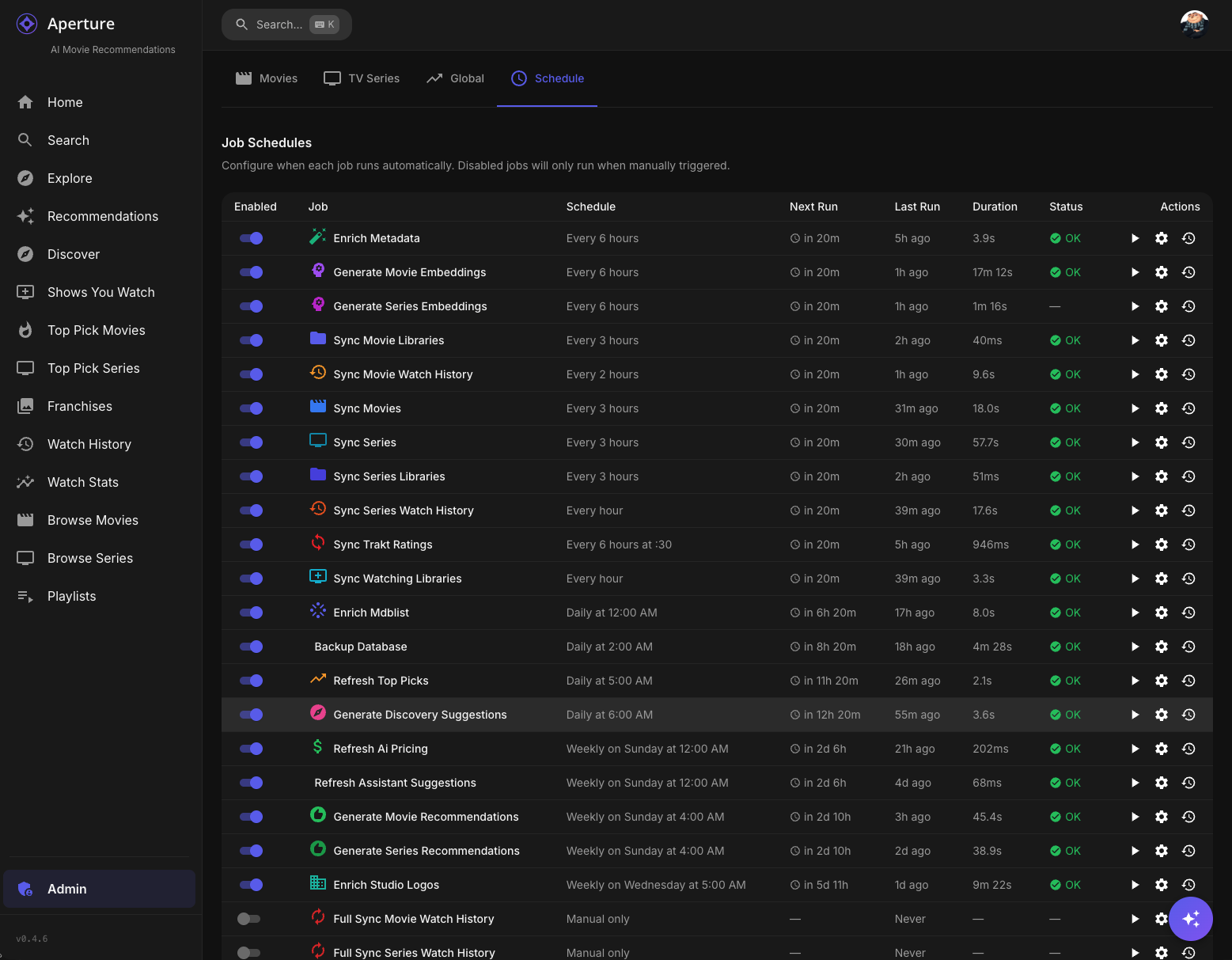Open Playlists from the sidebar
1232x960 pixels.
tap(71, 596)
